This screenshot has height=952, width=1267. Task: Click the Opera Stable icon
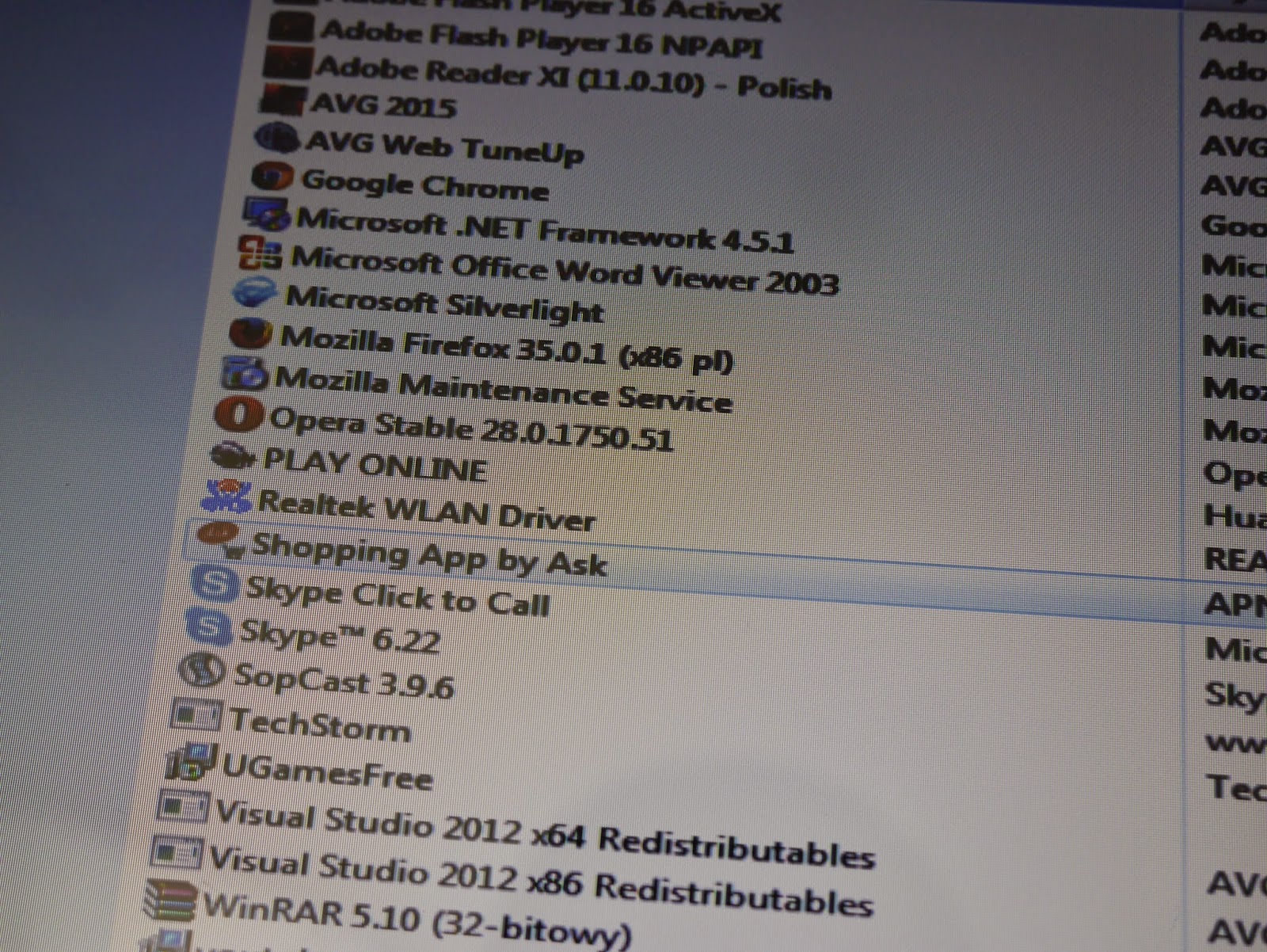coord(238,414)
